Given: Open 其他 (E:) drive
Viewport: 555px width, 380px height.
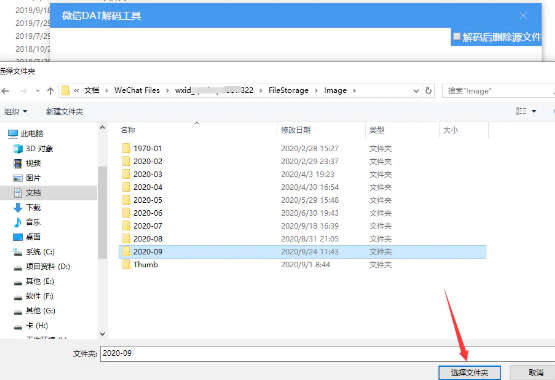Looking at the screenshot, I should tap(34, 281).
